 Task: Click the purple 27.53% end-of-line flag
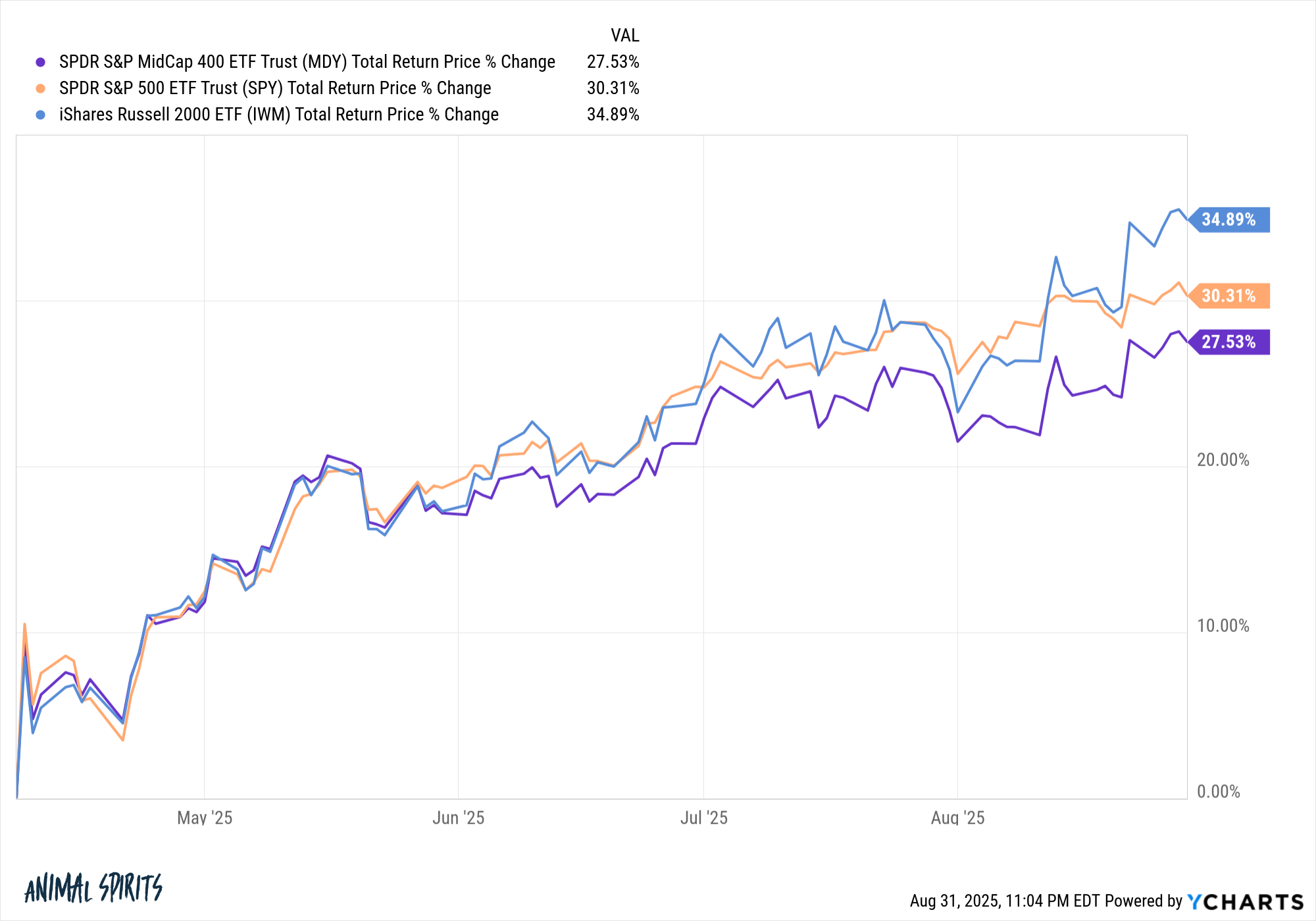pos(1228,342)
